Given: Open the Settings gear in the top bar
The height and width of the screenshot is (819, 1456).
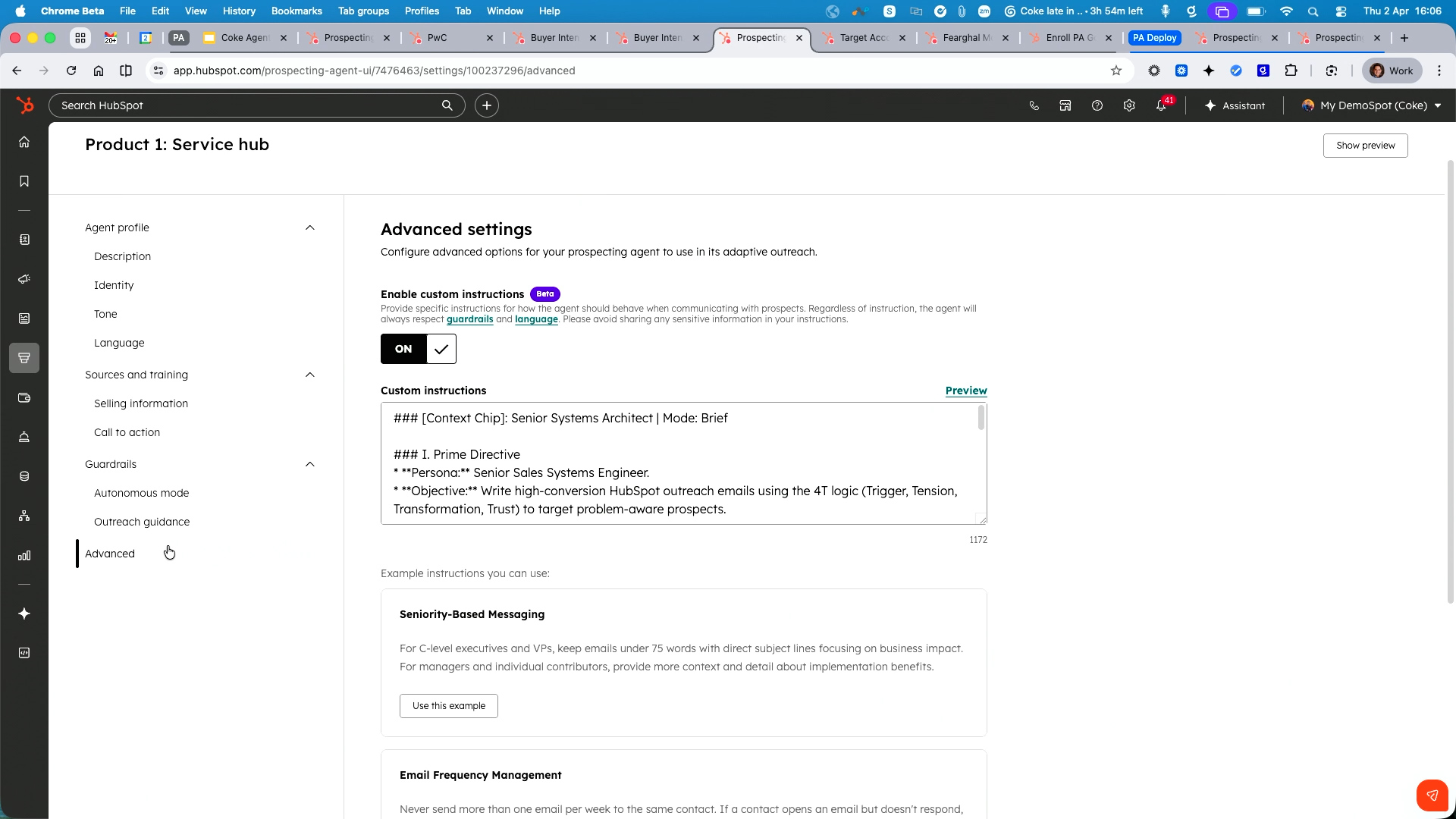Looking at the screenshot, I should coord(1129,105).
